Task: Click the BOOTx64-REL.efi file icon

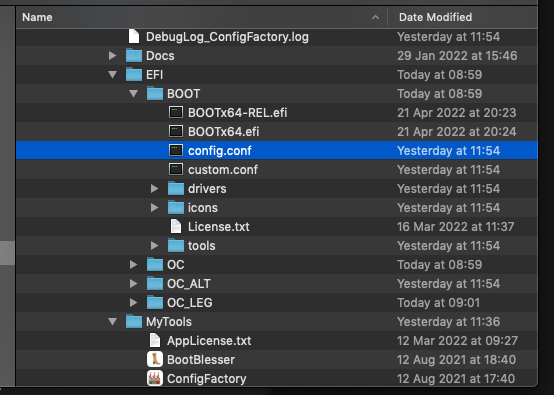Action: (176, 113)
